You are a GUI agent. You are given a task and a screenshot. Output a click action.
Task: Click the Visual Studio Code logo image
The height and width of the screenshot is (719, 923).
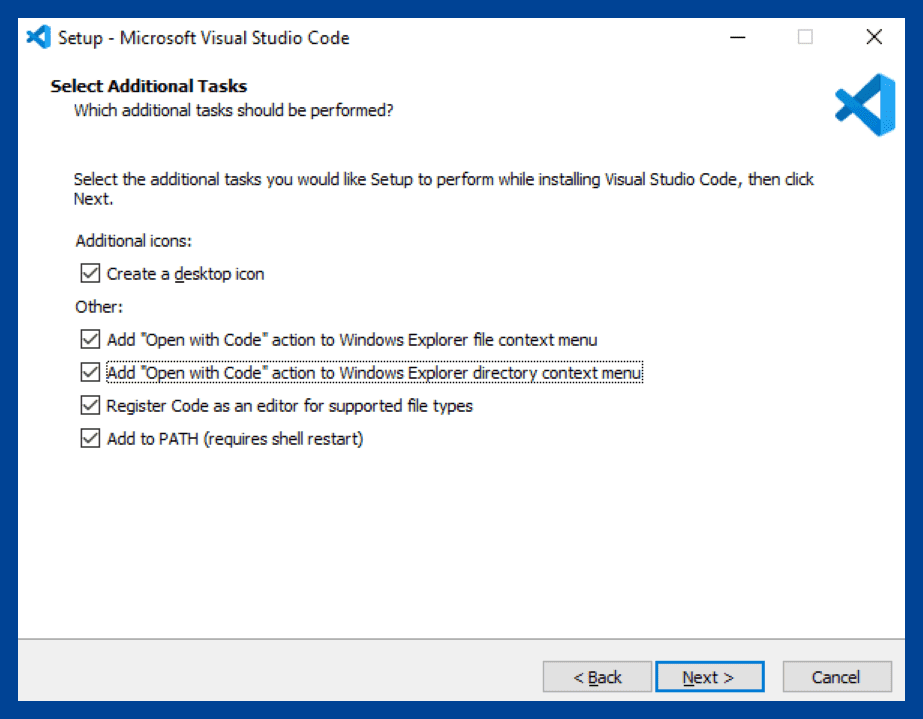coord(864,106)
